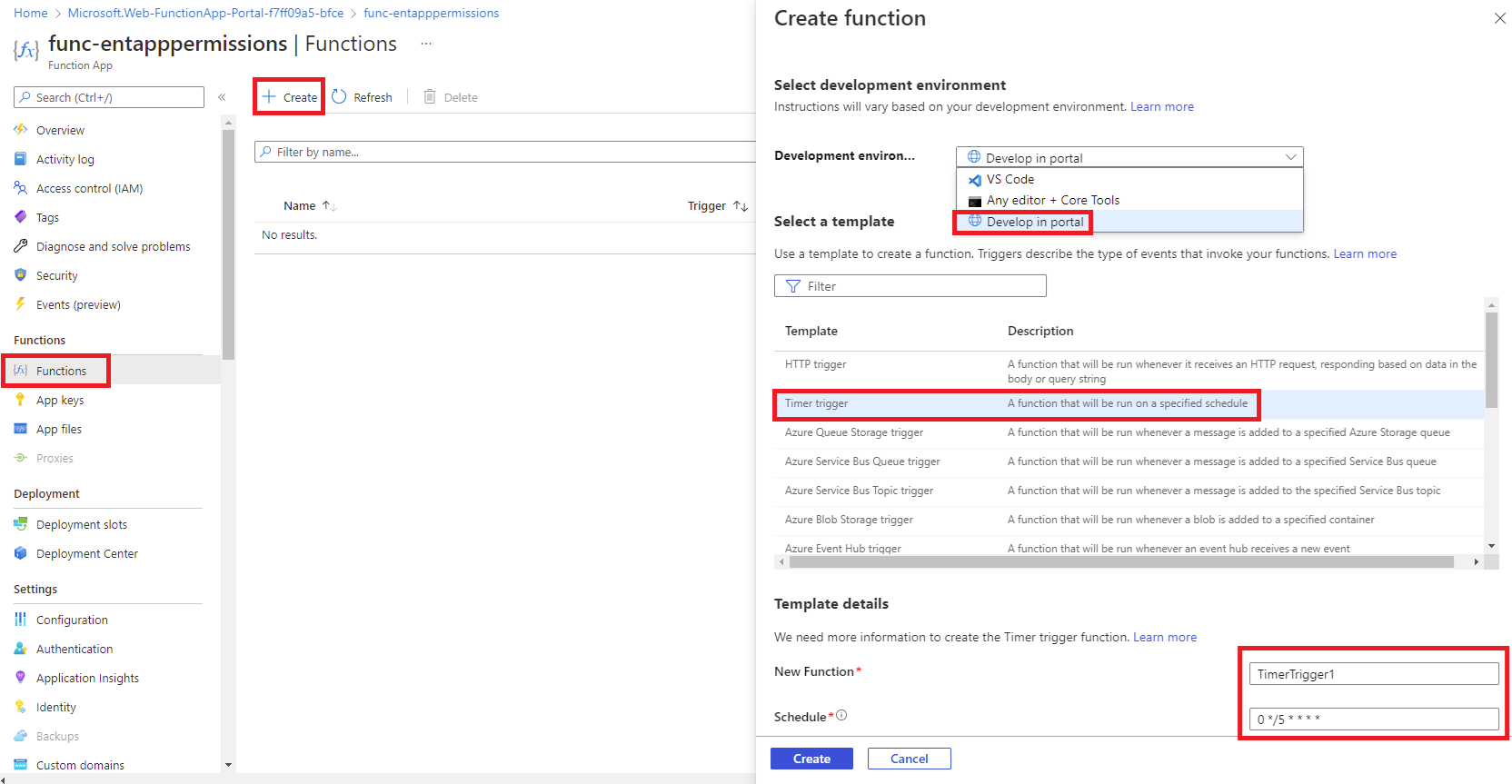This screenshot has width=1512, height=784.
Task: Go to Home breadcrumb link
Action: [31, 14]
